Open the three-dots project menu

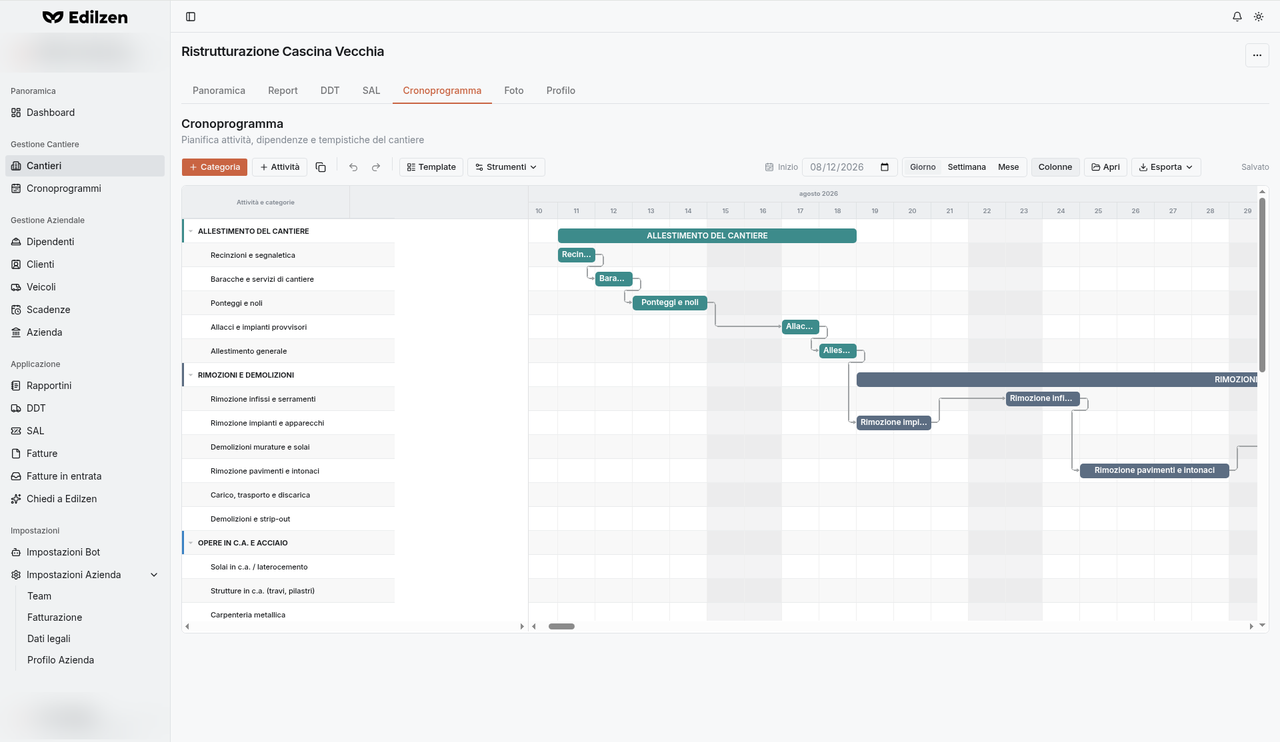[1257, 56]
